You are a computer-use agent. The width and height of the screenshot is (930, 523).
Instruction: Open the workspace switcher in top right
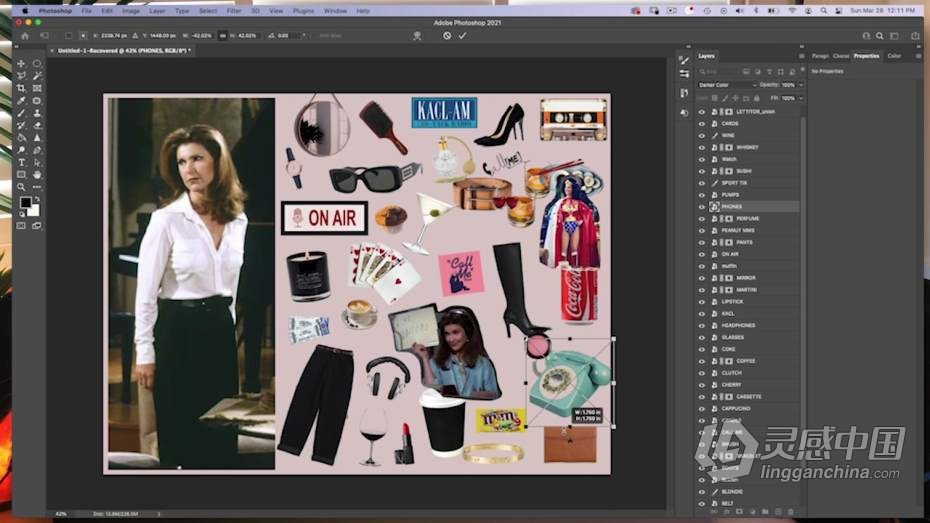tap(894, 36)
